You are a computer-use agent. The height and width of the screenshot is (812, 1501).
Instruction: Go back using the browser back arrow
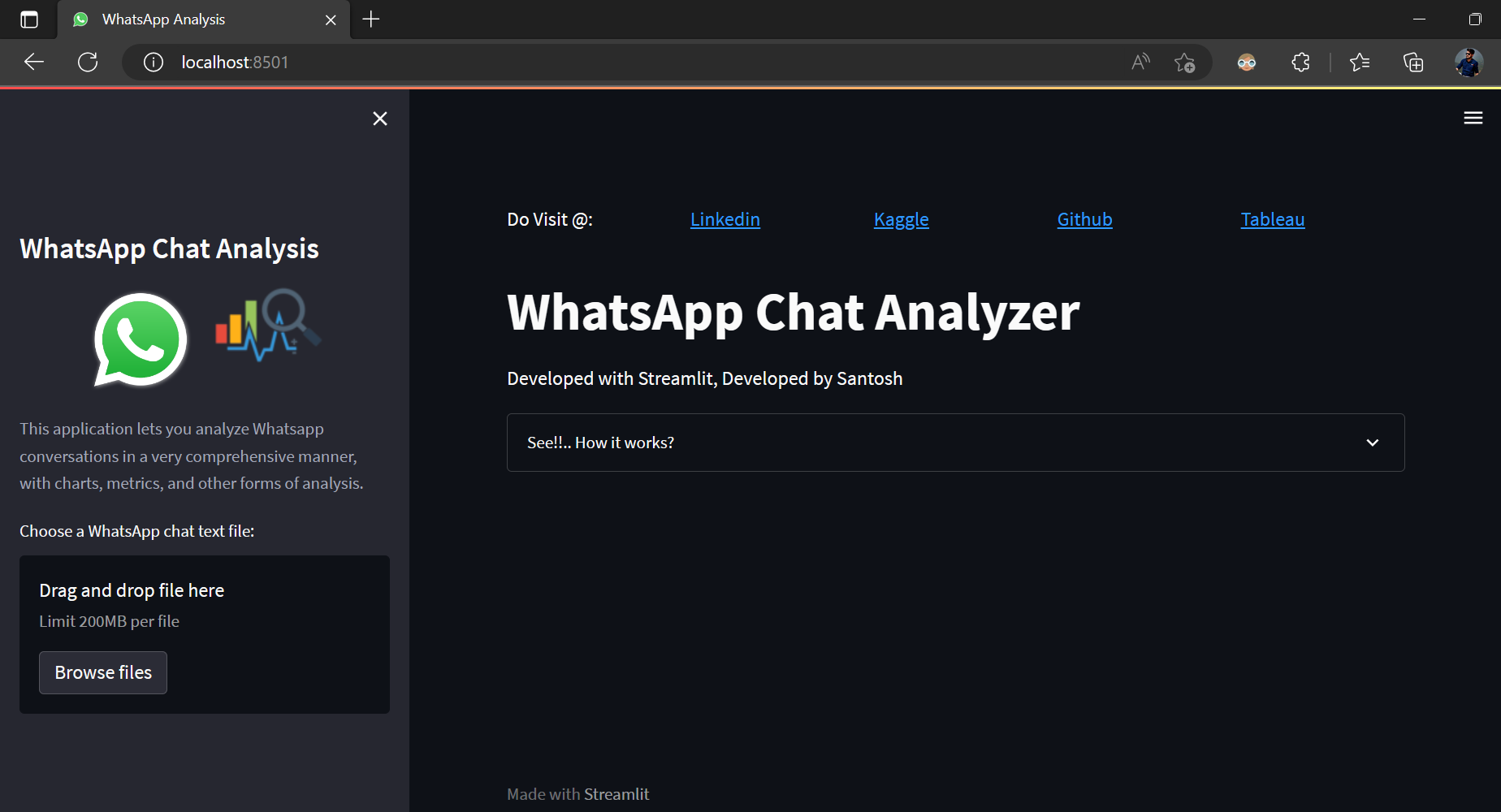34,62
